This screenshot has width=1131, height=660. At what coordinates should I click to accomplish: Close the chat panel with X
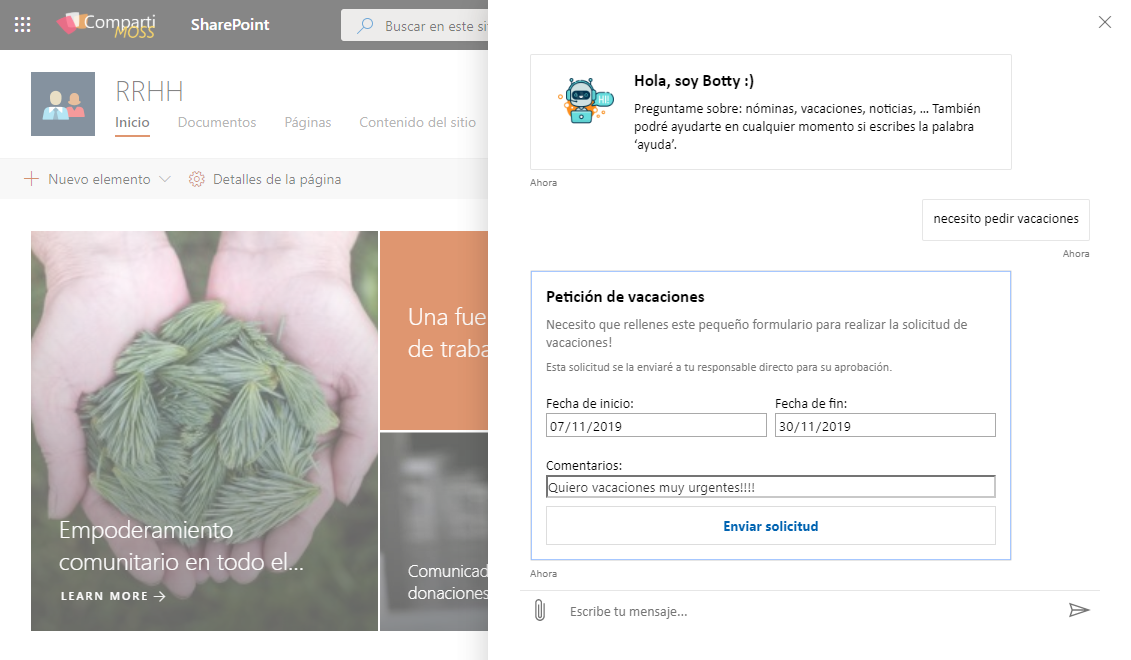click(1104, 22)
